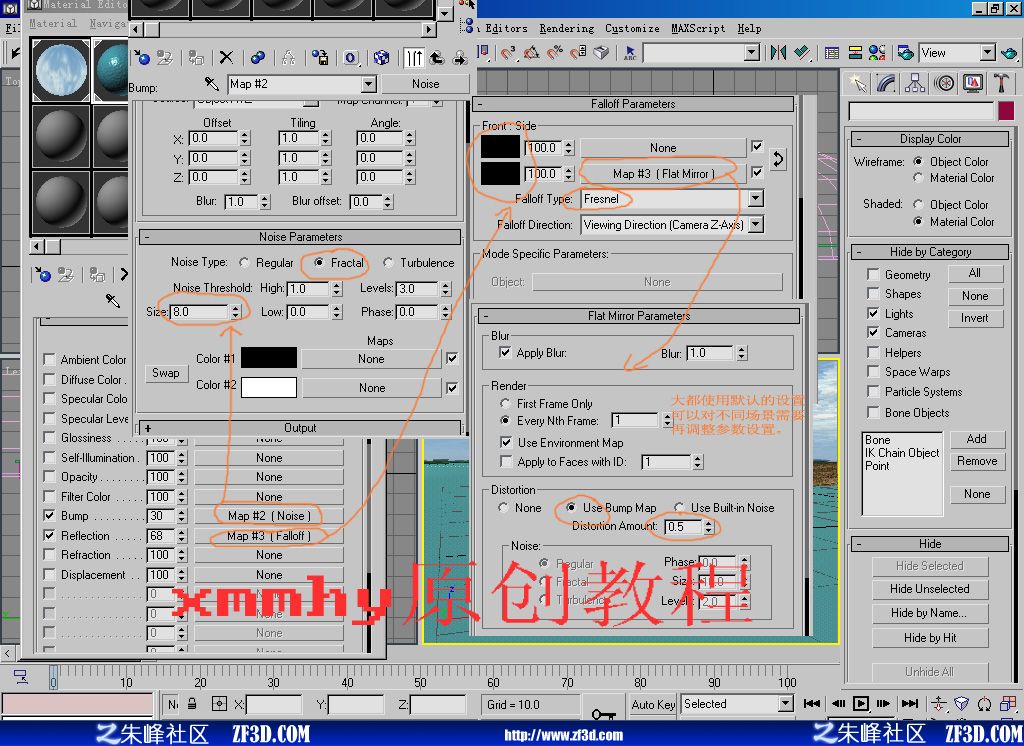Screen dimensions: 1024x746
Task: Click Hide Unselected button
Action: [929, 589]
